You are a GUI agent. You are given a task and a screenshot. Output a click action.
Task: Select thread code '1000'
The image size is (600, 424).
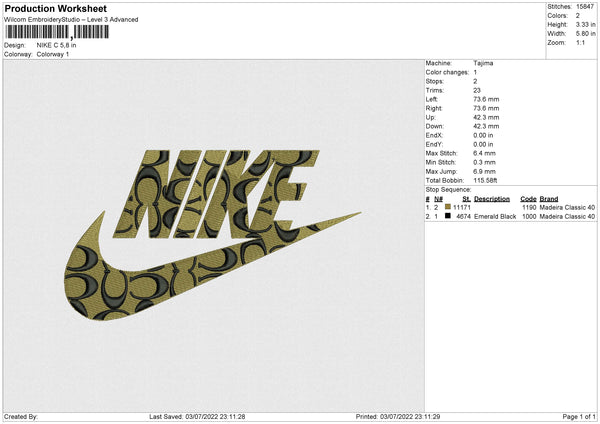[529, 217]
